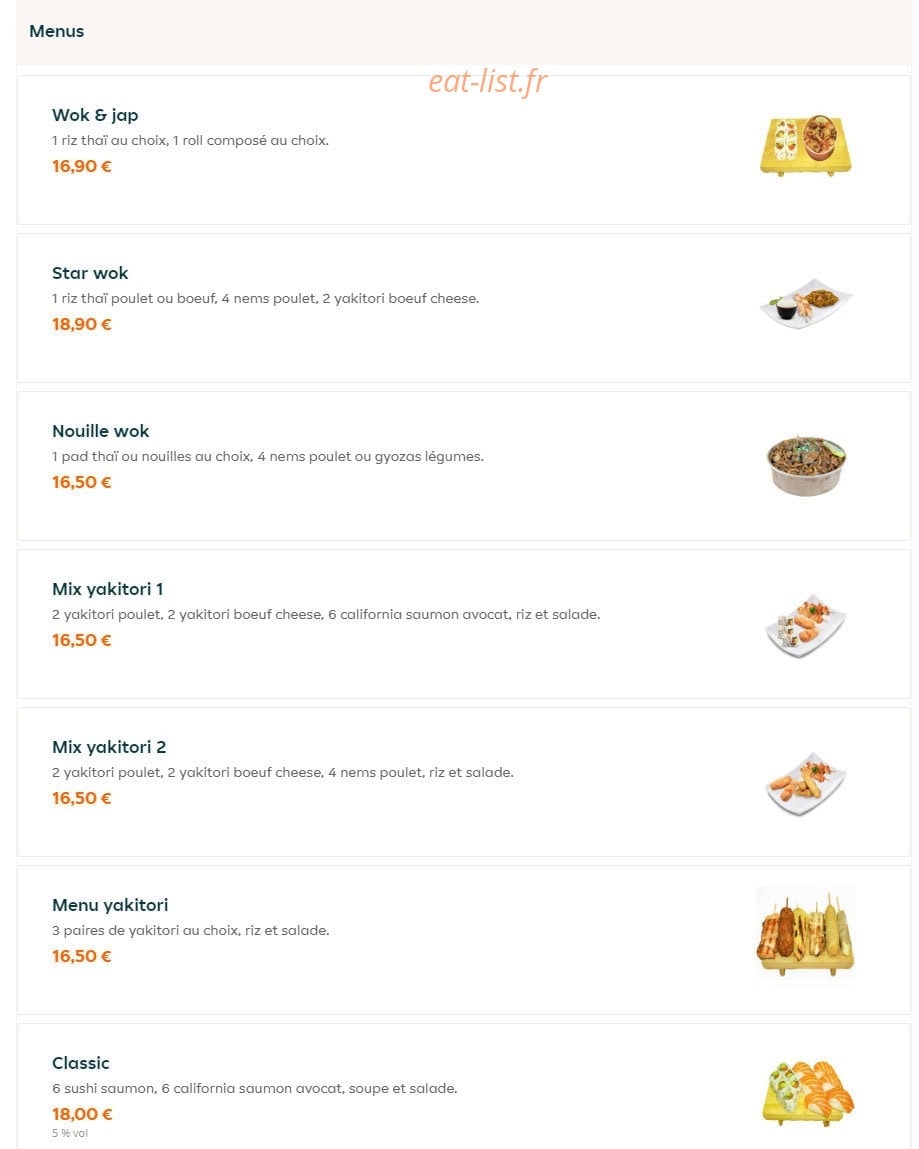Open the Wok & jap menu photo
The image size is (919, 1149).
pyautogui.click(x=805, y=145)
